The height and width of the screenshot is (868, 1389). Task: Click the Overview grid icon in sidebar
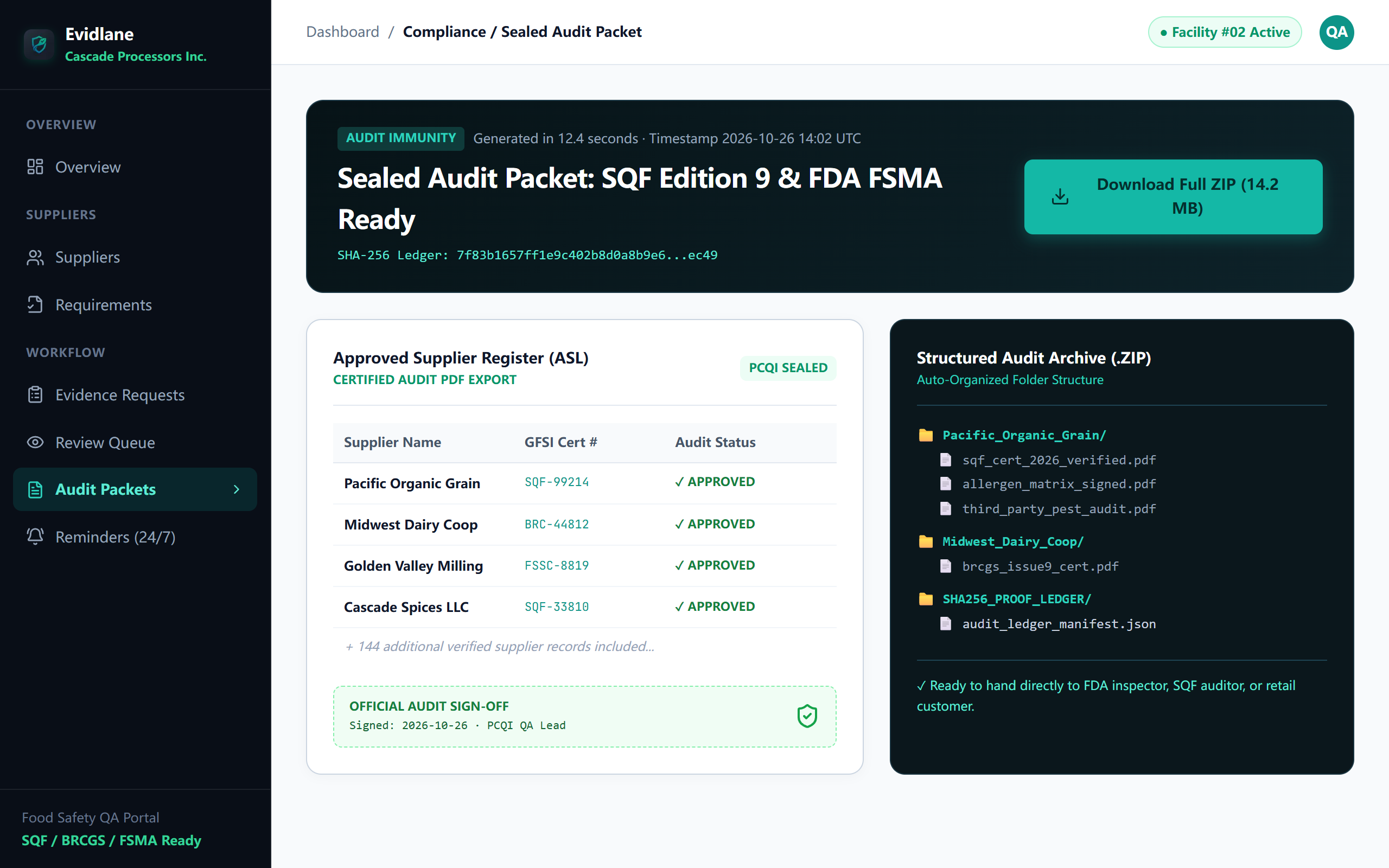pos(35,167)
